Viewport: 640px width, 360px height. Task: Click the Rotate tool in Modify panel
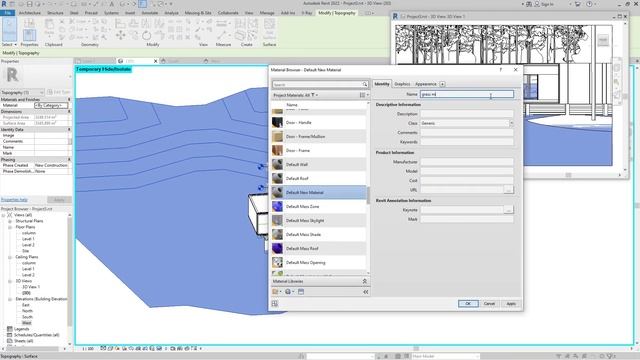(147, 36)
